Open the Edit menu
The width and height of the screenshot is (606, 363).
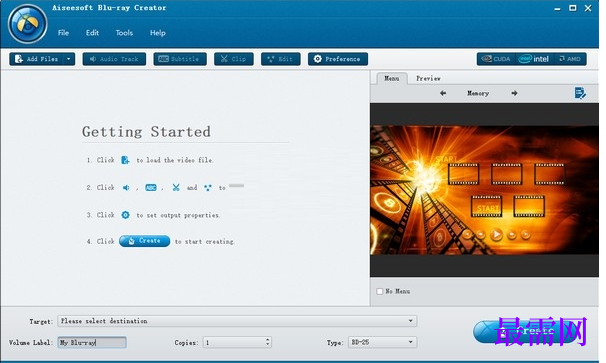(x=92, y=33)
